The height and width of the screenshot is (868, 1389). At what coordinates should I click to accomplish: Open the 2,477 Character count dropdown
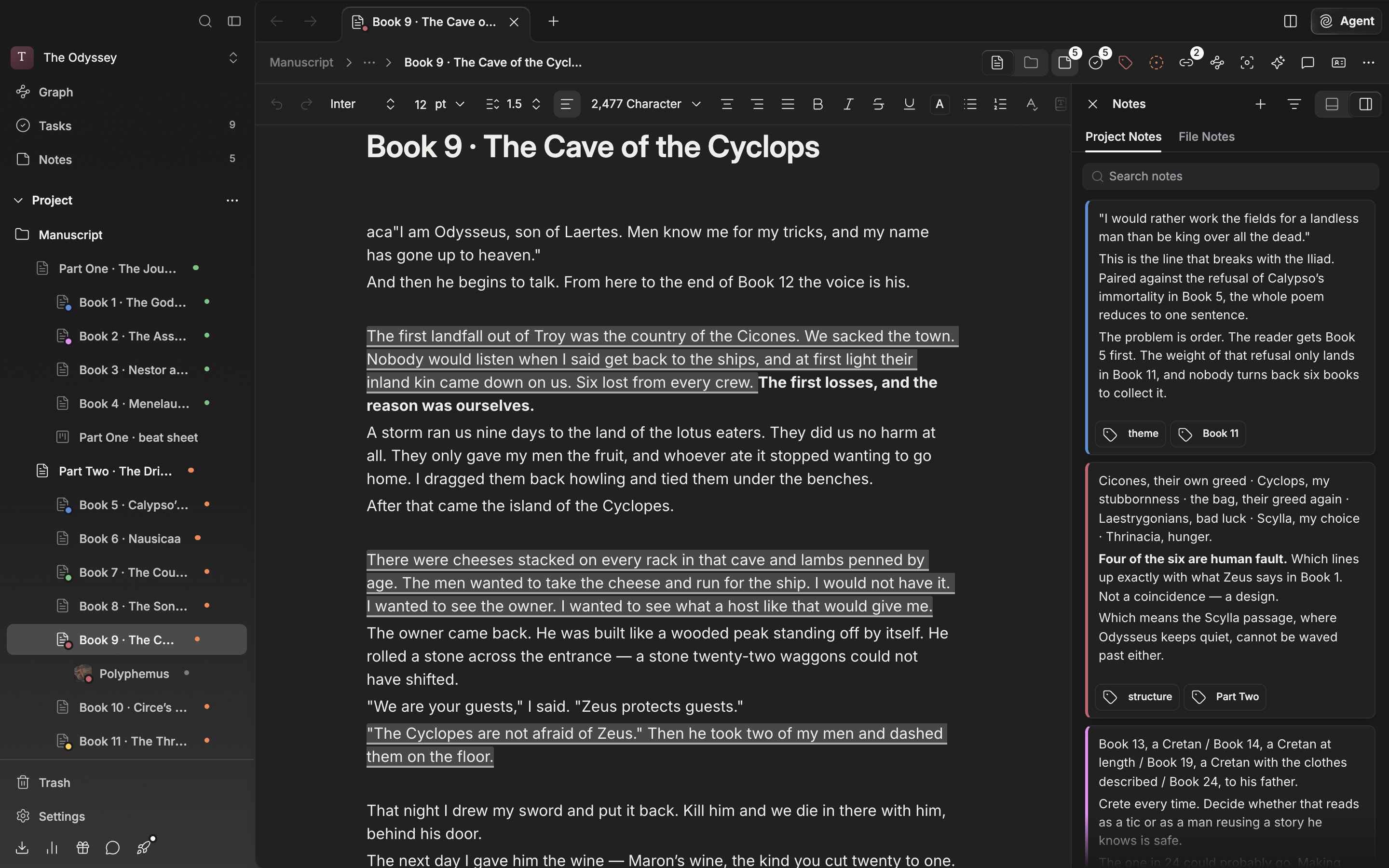click(646, 104)
